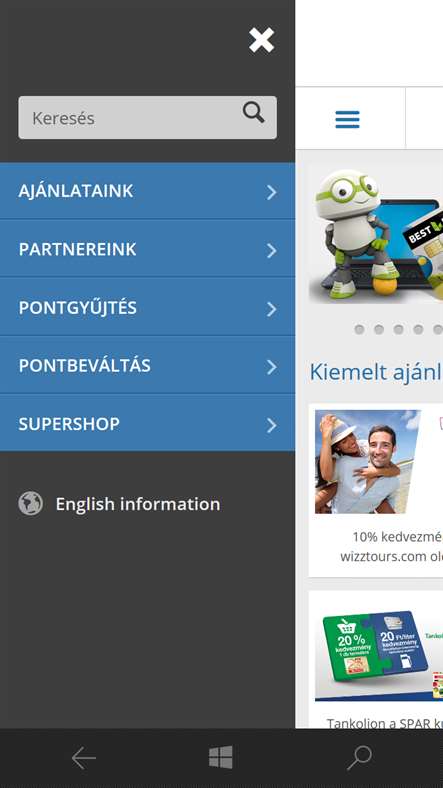Click the robot mascot banner image
The height and width of the screenshot is (788, 443).
coord(376,235)
